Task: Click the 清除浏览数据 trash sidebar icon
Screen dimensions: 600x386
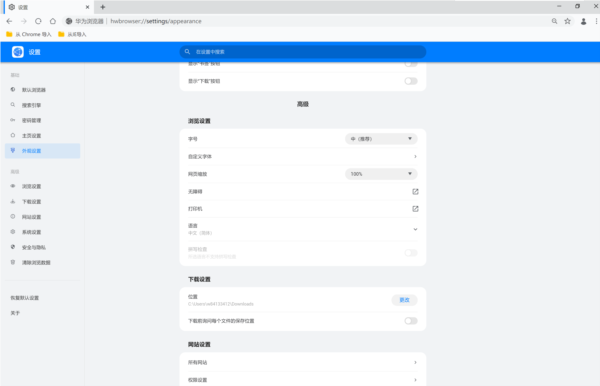Action: [13, 262]
